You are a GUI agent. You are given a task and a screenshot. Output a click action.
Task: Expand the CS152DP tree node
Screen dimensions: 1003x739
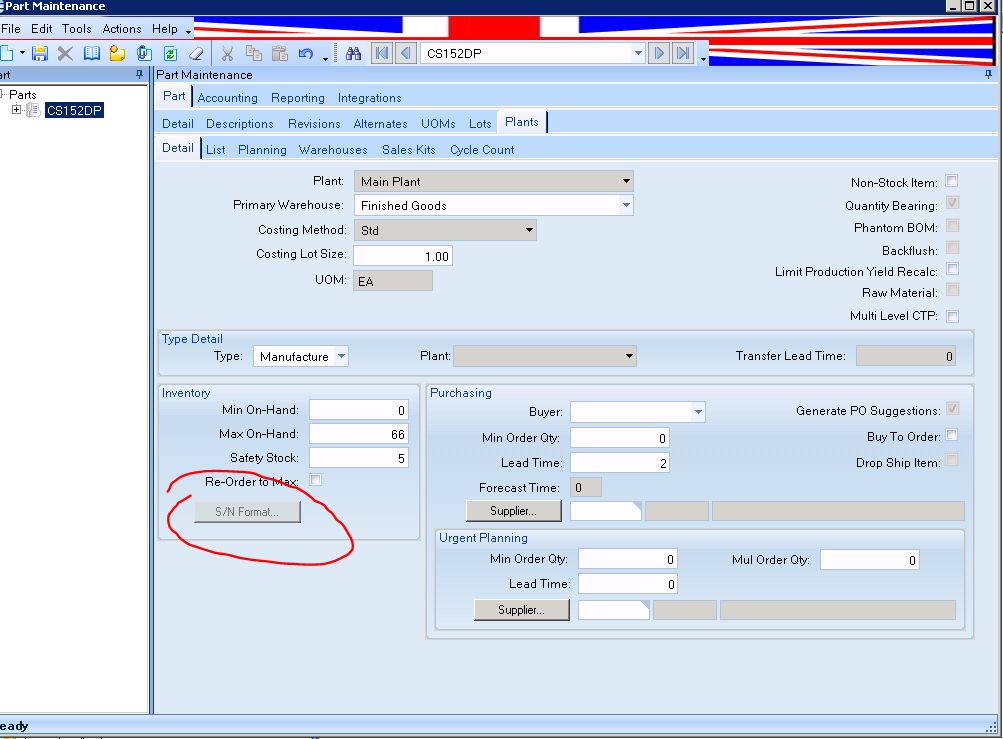(17, 110)
